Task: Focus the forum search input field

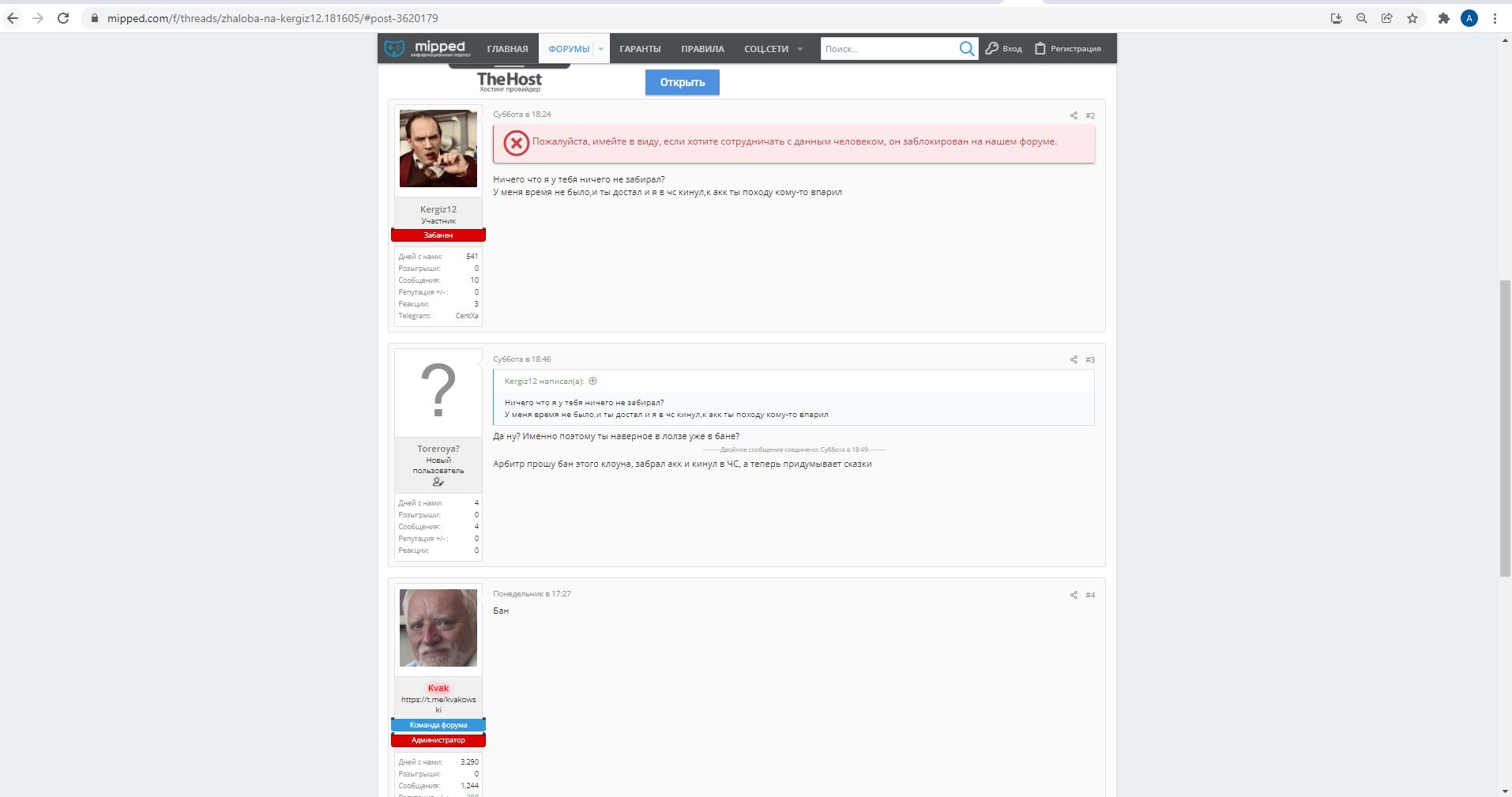Action: pyautogui.click(x=889, y=49)
